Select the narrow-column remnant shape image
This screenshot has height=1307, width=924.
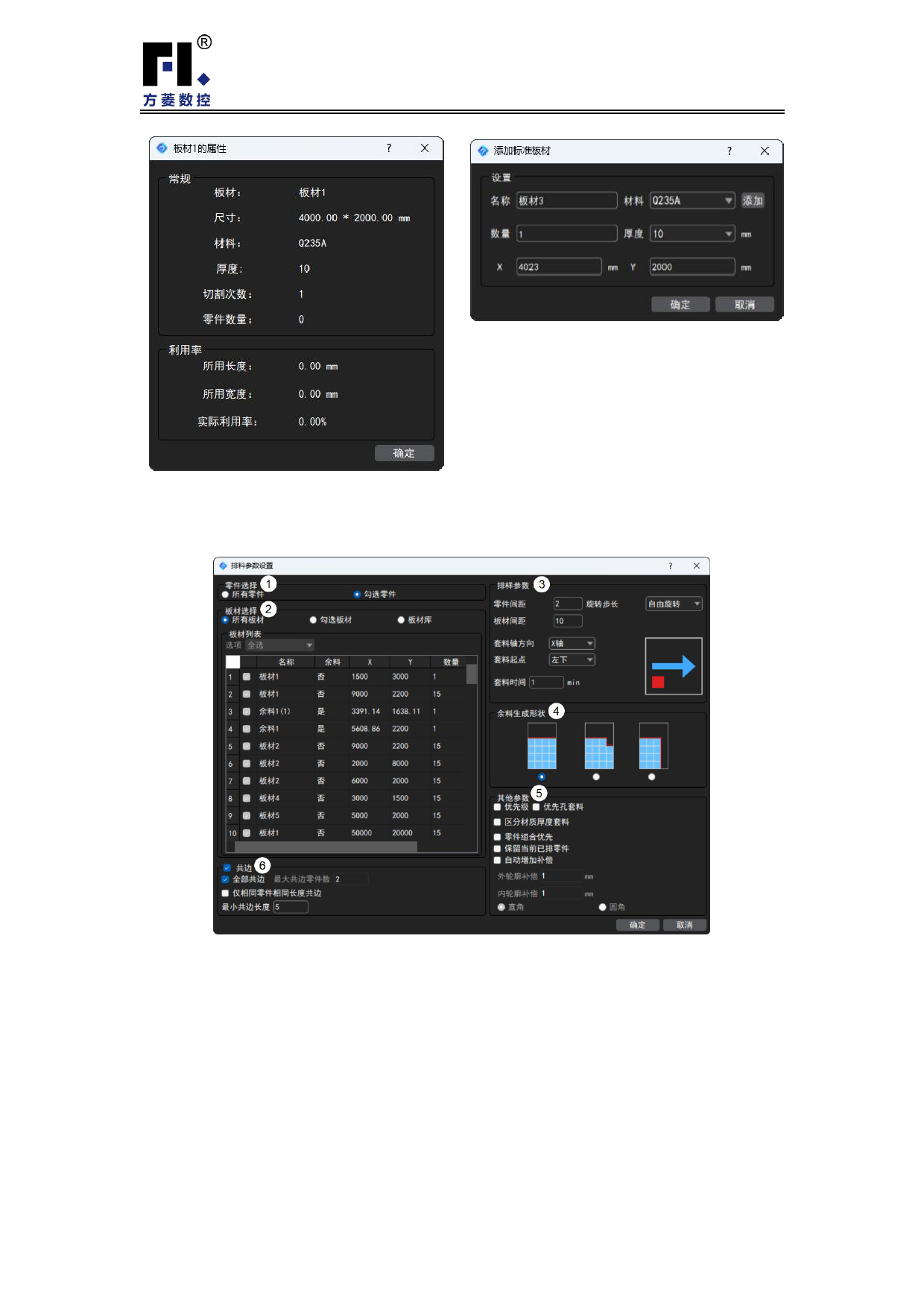pos(653,746)
